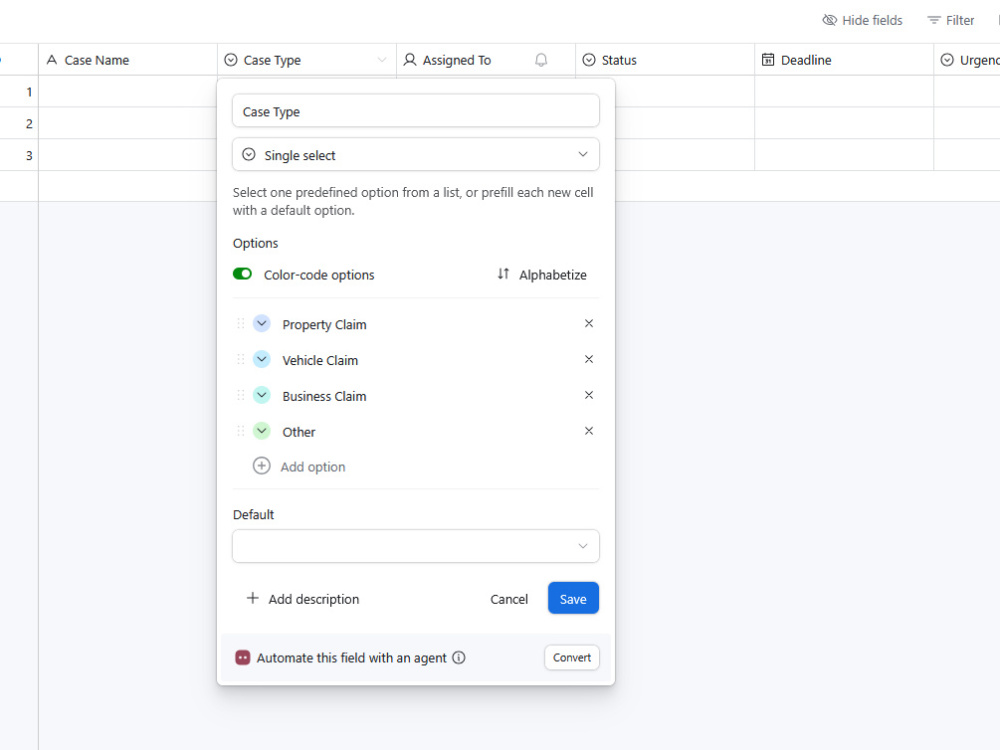Click the Hide fields eye icon
Viewport: 1000px width, 750px height.
click(829, 20)
